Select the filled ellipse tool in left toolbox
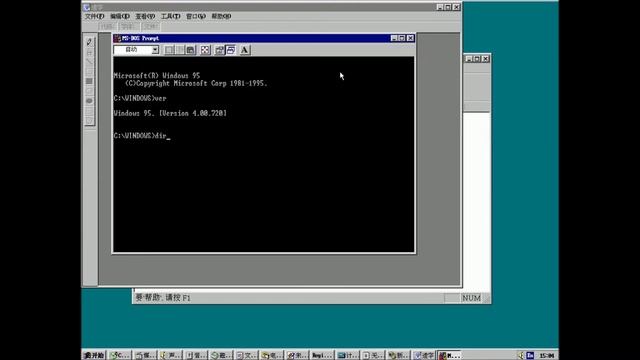Viewport: 640px width, 360px height. tap(89, 101)
